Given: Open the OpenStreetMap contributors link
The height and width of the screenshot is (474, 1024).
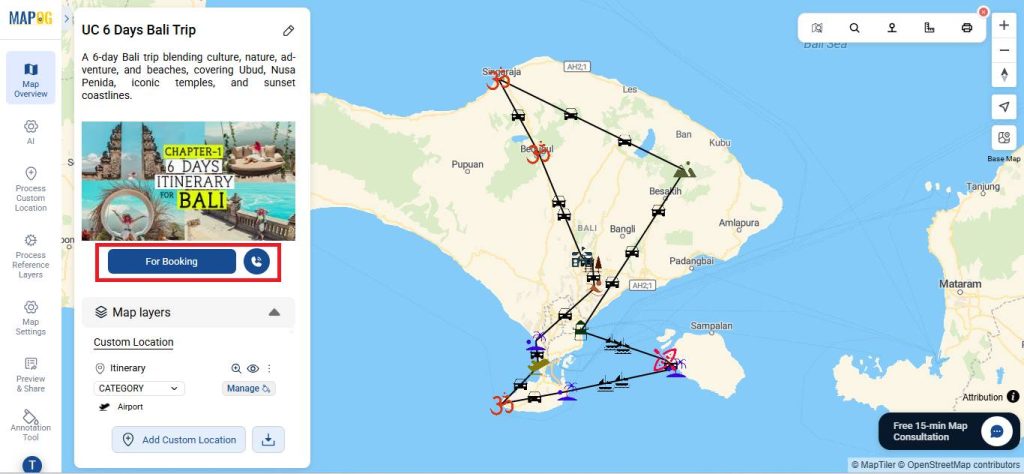Looking at the screenshot, I should (x=957, y=464).
